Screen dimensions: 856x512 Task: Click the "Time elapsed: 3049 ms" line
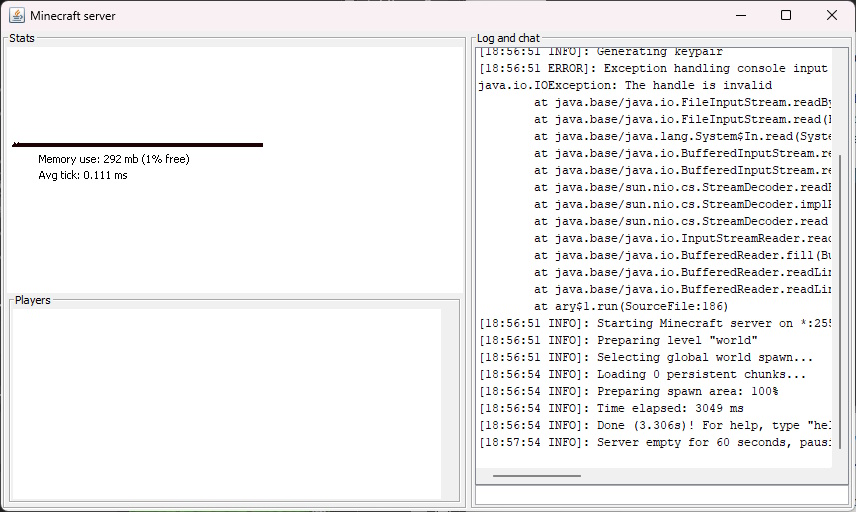[x=611, y=408]
